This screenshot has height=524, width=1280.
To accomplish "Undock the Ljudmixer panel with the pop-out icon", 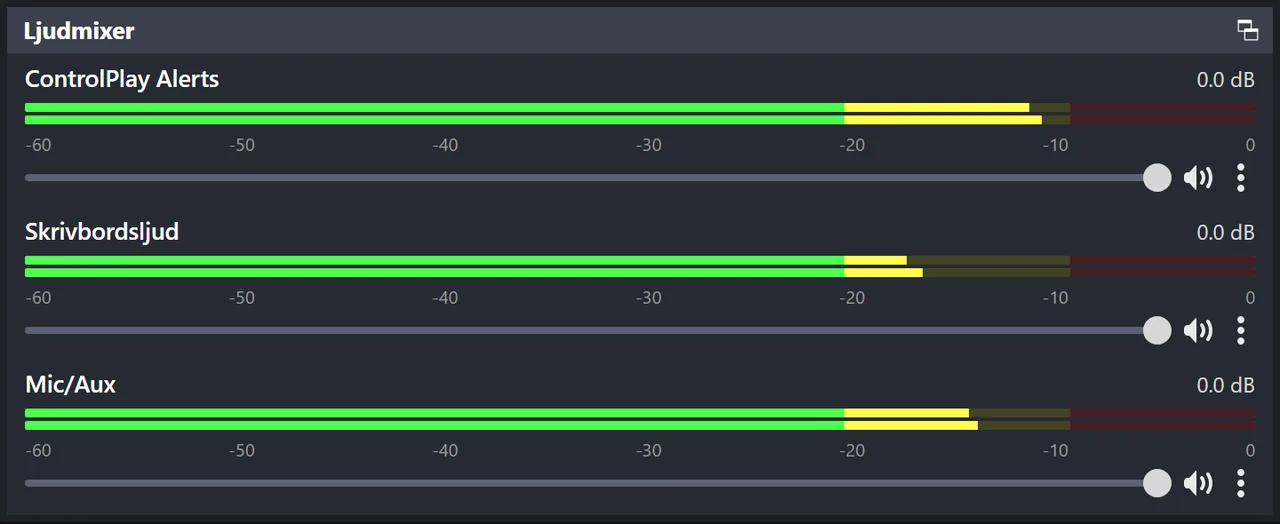I will tap(1247, 30).
